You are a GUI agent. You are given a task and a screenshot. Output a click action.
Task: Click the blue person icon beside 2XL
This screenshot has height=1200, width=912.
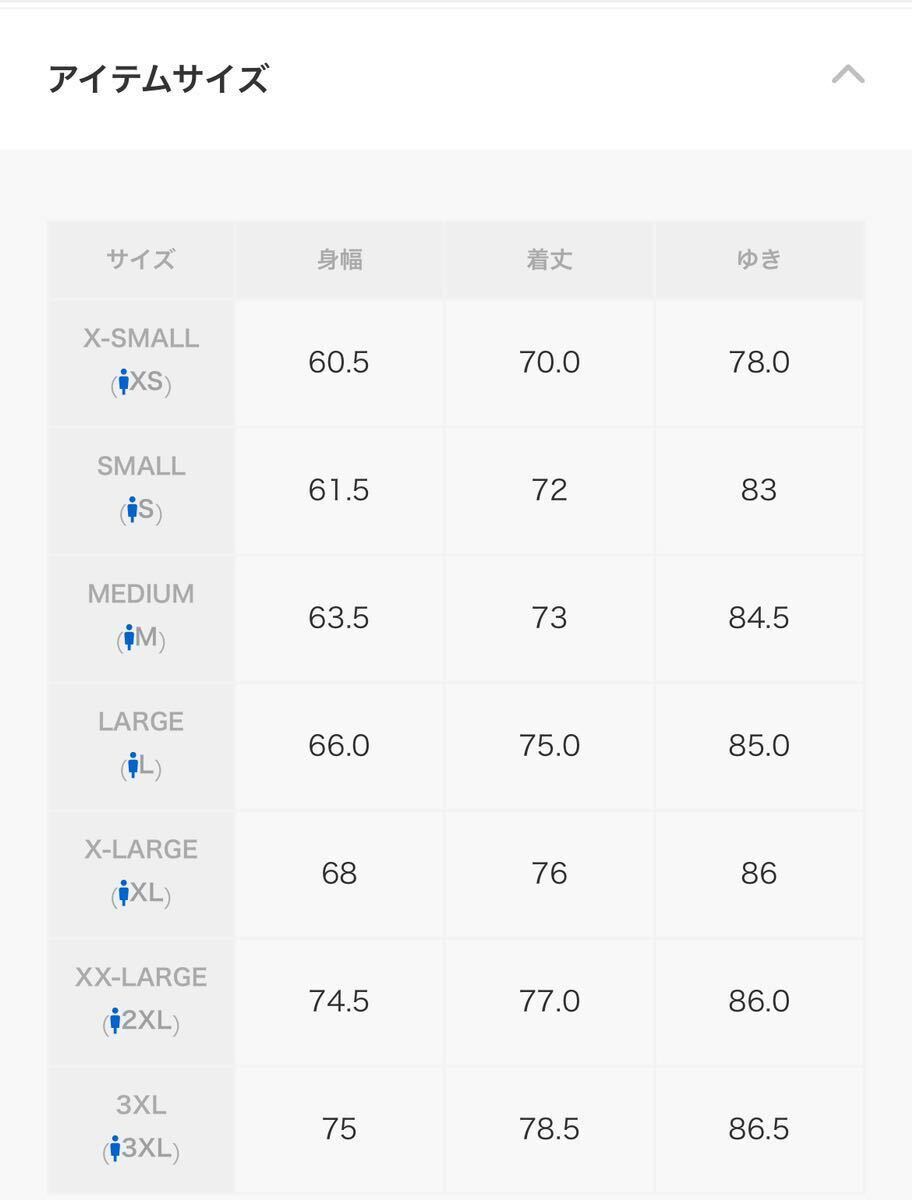click(115, 1022)
